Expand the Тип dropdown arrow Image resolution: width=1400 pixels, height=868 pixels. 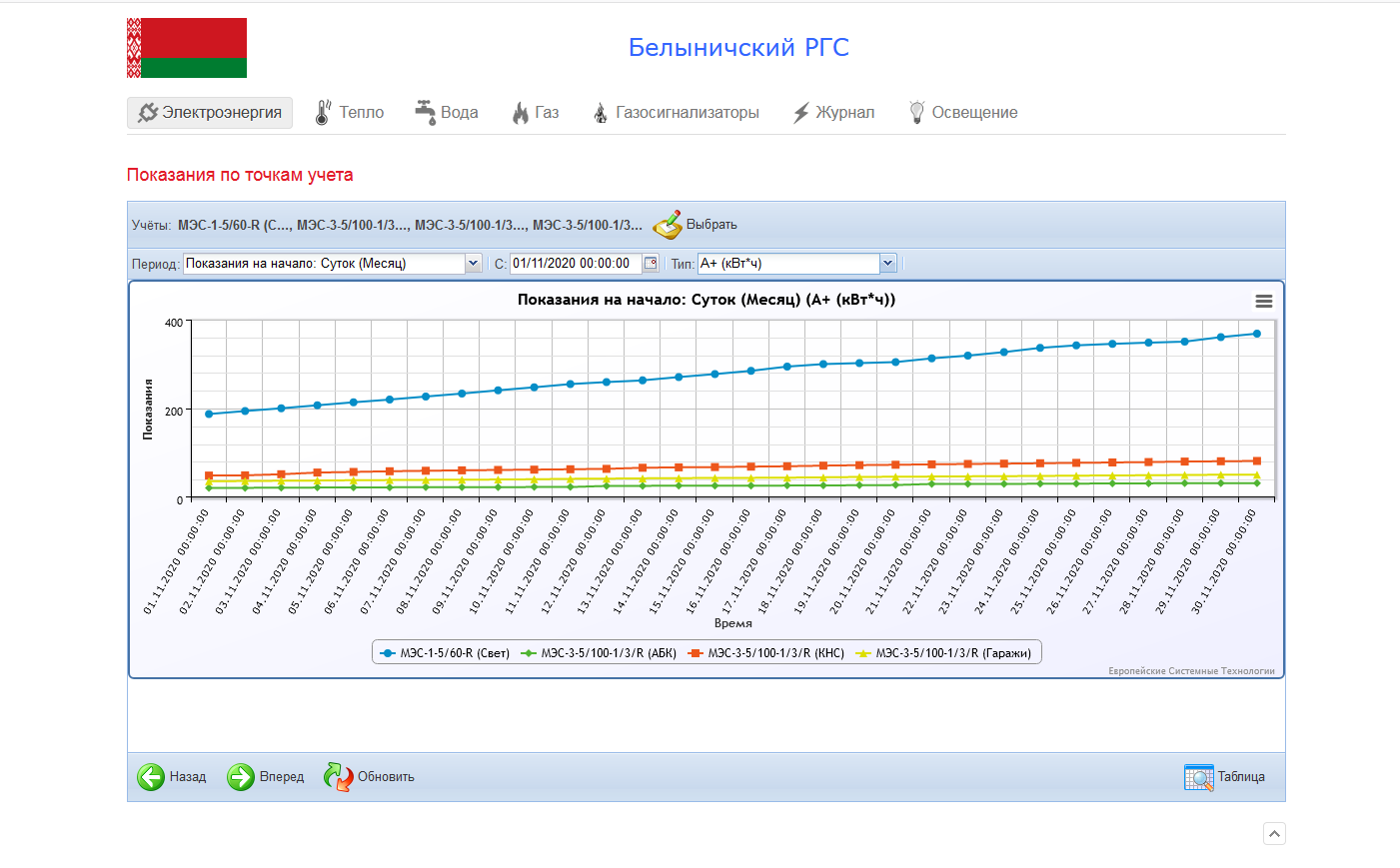(x=887, y=264)
